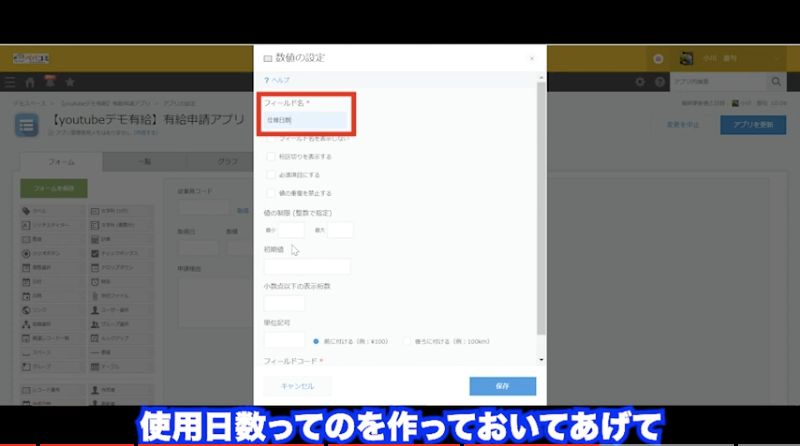Click the dialog scrollbar down arrow
800x446 pixels.
541,359
